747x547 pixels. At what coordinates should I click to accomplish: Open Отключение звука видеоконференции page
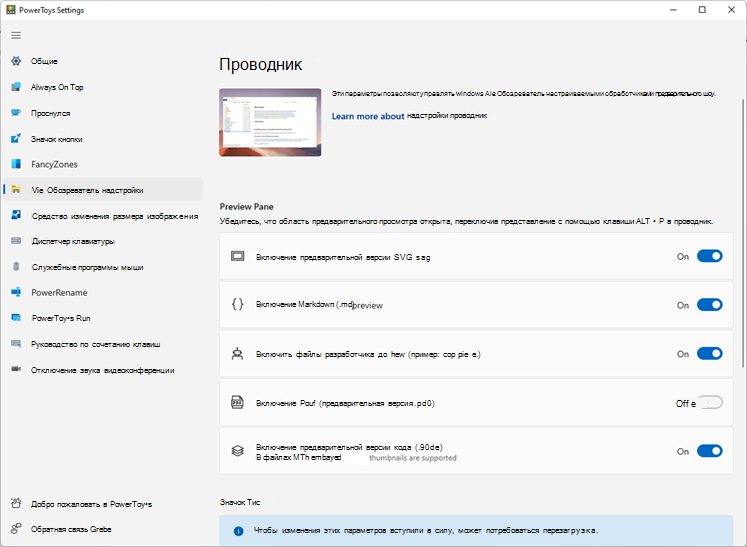[103, 370]
